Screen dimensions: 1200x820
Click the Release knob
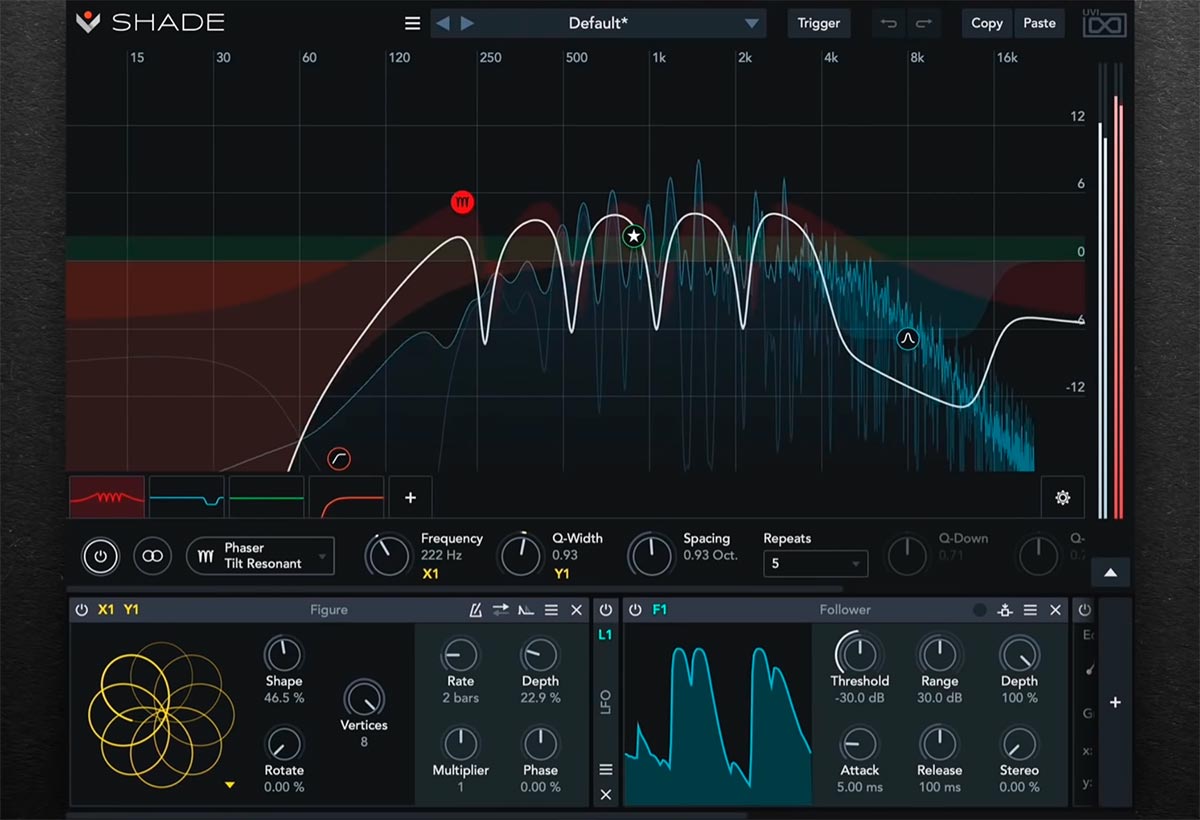pos(939,744)
